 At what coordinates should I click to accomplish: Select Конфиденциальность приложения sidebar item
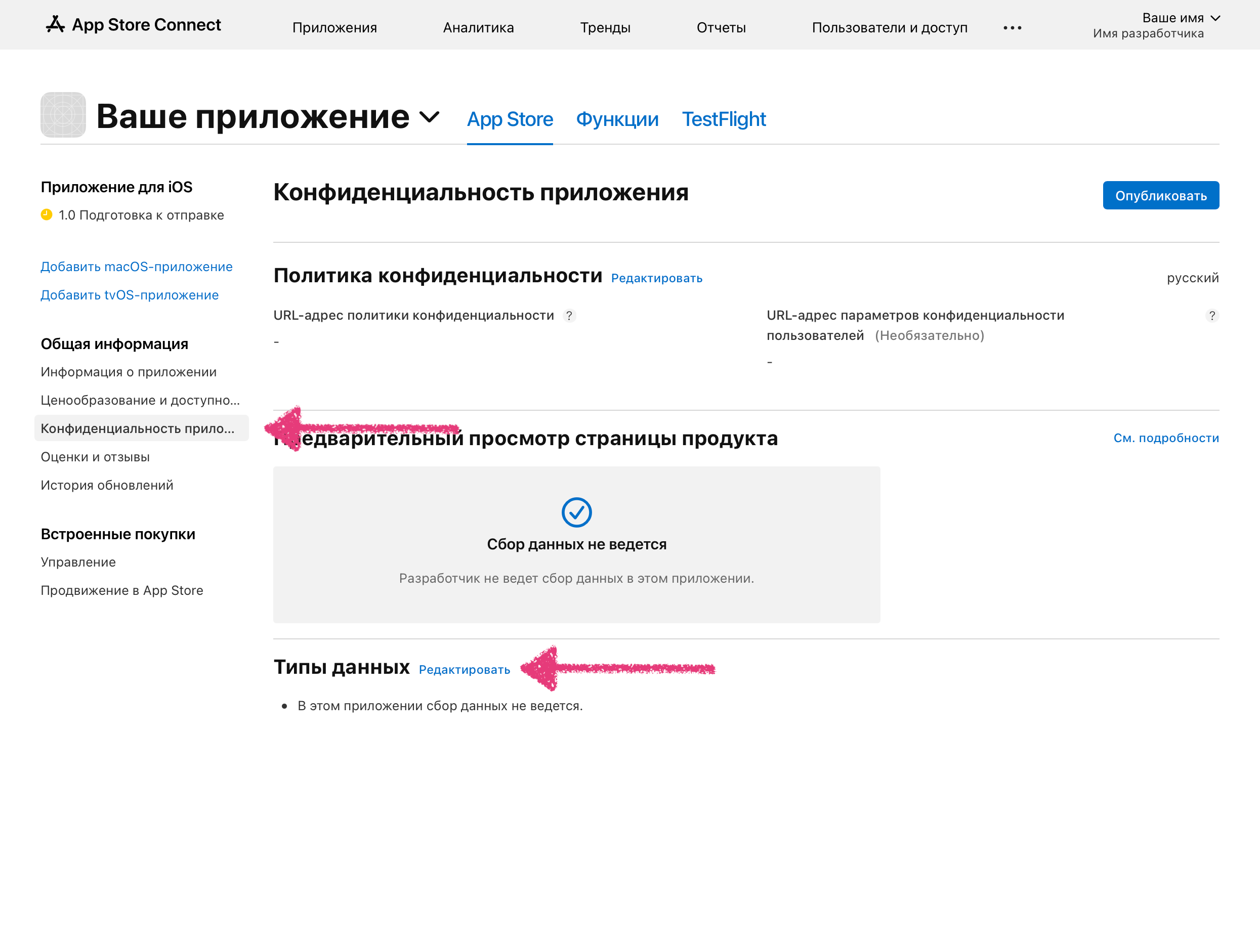(141, 428)
